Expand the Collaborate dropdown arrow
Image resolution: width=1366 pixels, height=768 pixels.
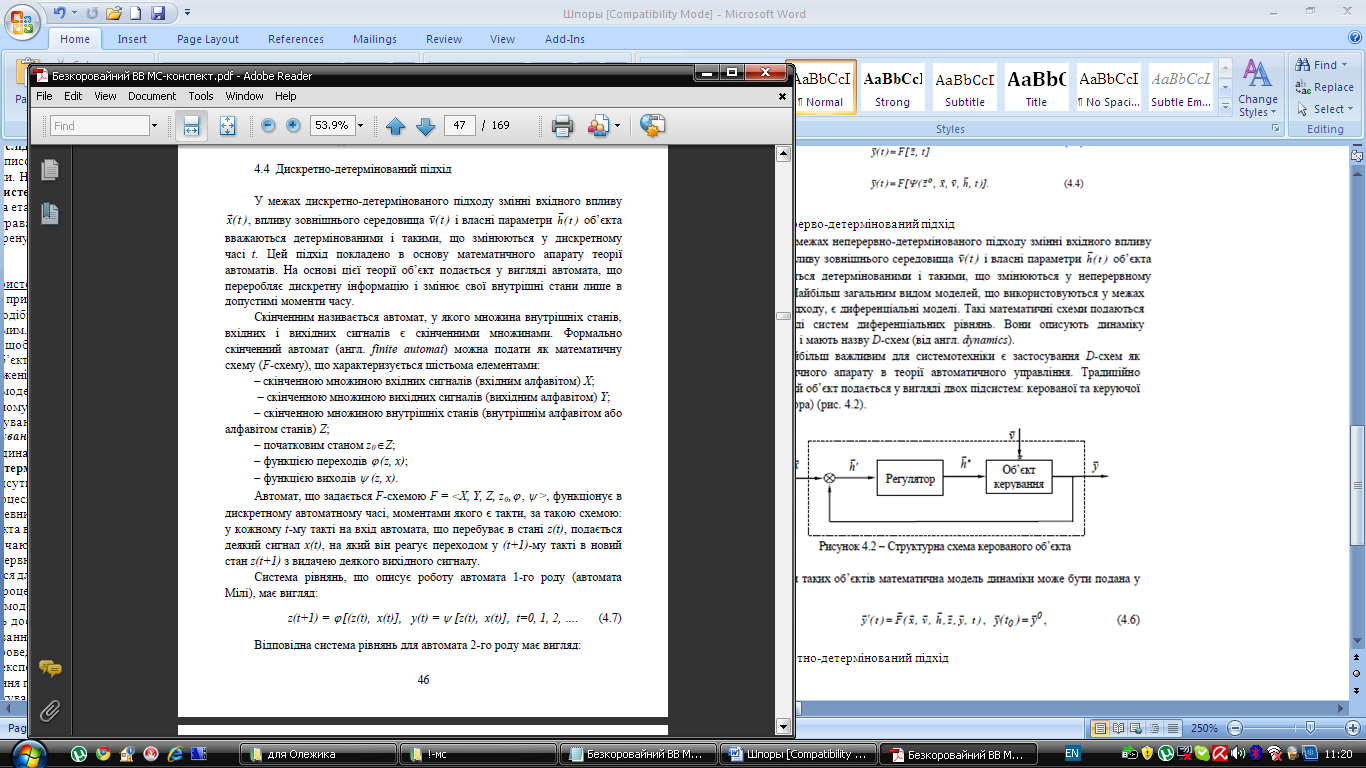(619, 126)
